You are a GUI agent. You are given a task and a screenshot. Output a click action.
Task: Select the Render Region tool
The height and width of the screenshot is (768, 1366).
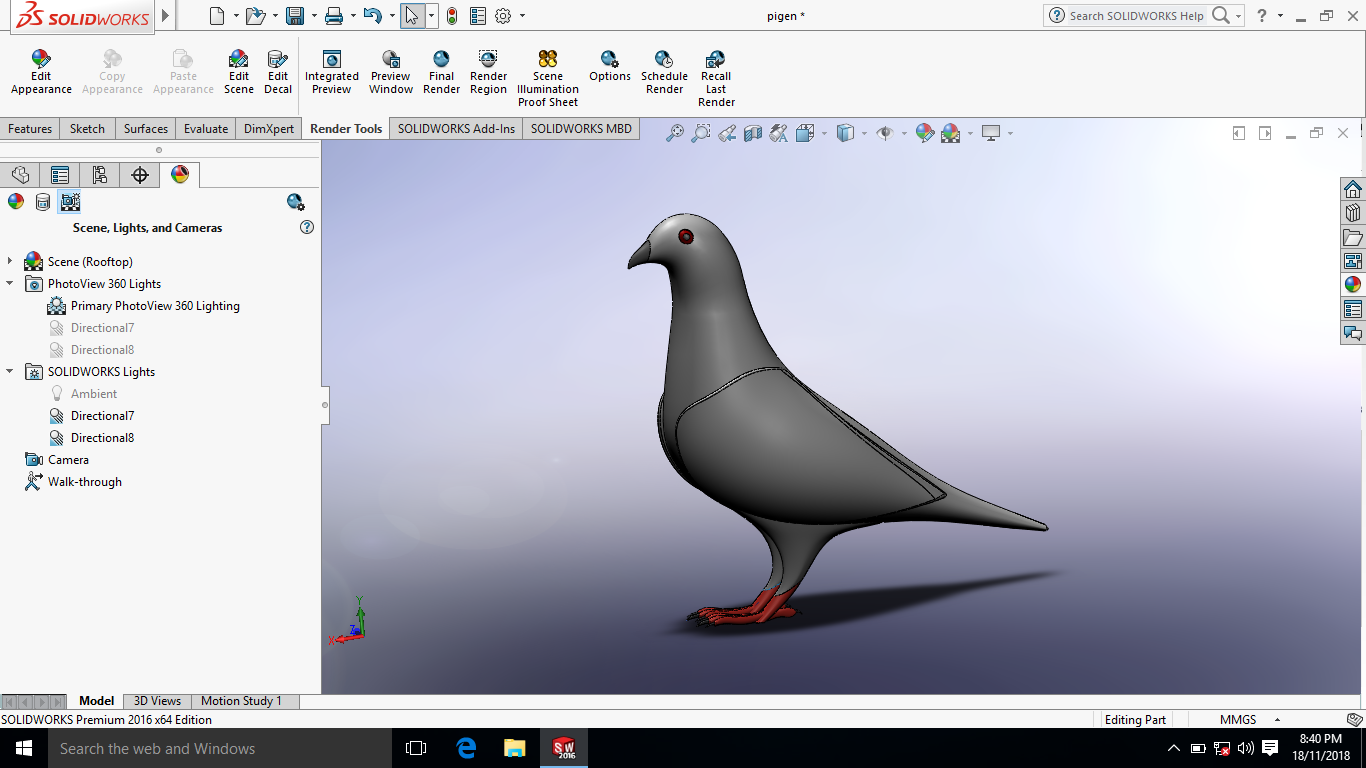coord(488,72)
